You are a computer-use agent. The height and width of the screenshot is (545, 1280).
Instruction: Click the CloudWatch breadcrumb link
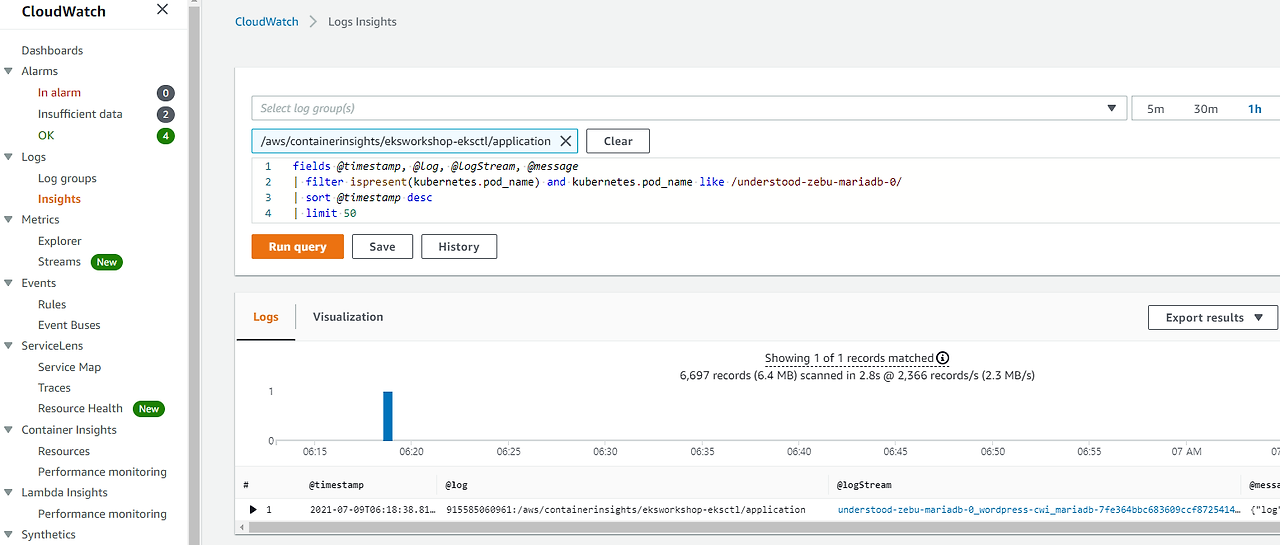[x=267, y=22]
